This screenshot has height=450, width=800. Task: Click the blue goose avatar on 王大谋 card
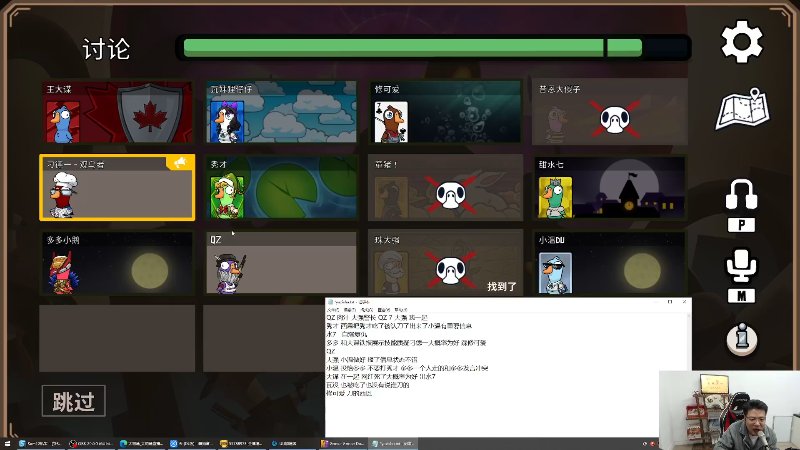63,122
